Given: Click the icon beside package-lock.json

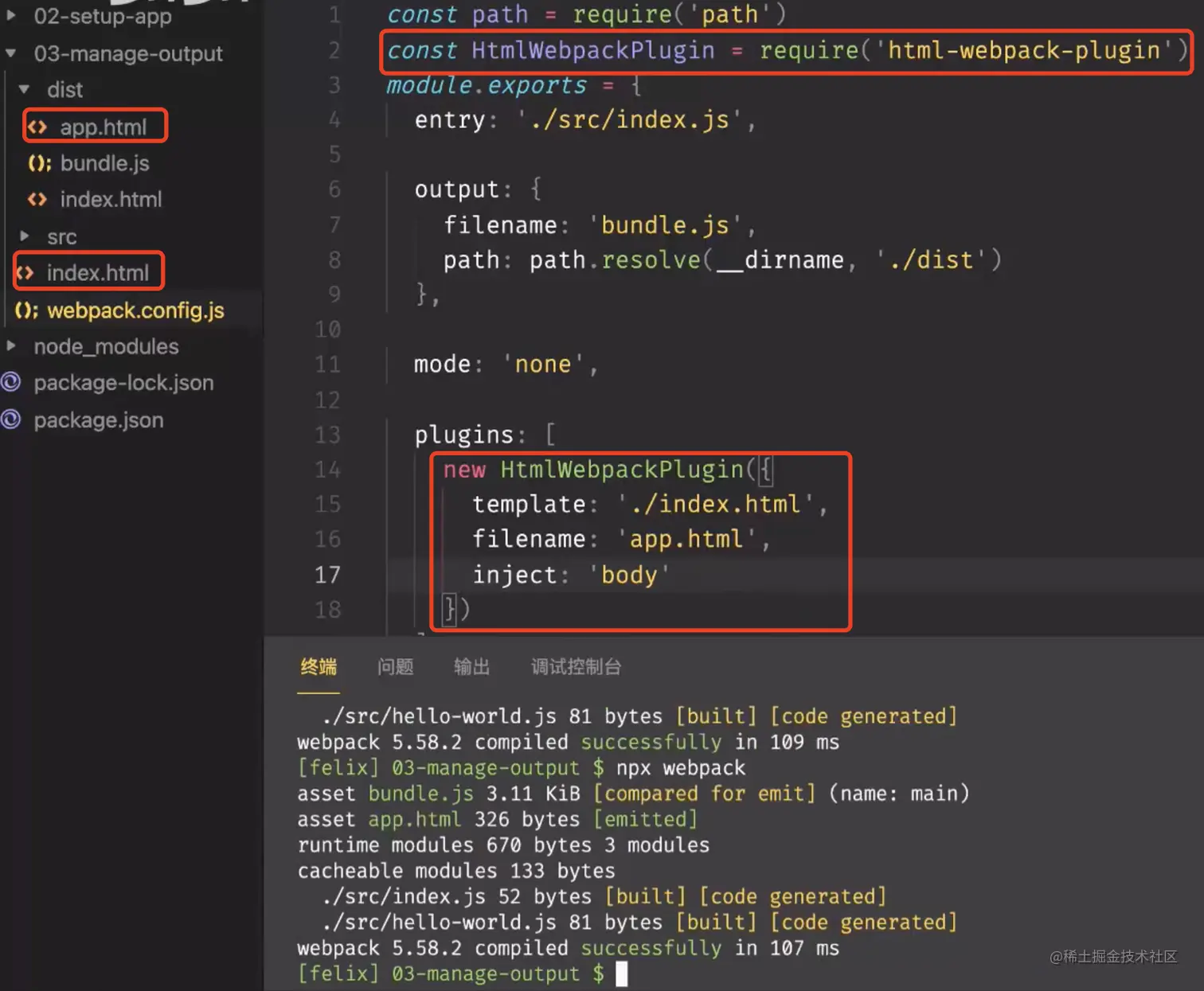Looking at the screenshot, I should (x=11, y=383).
